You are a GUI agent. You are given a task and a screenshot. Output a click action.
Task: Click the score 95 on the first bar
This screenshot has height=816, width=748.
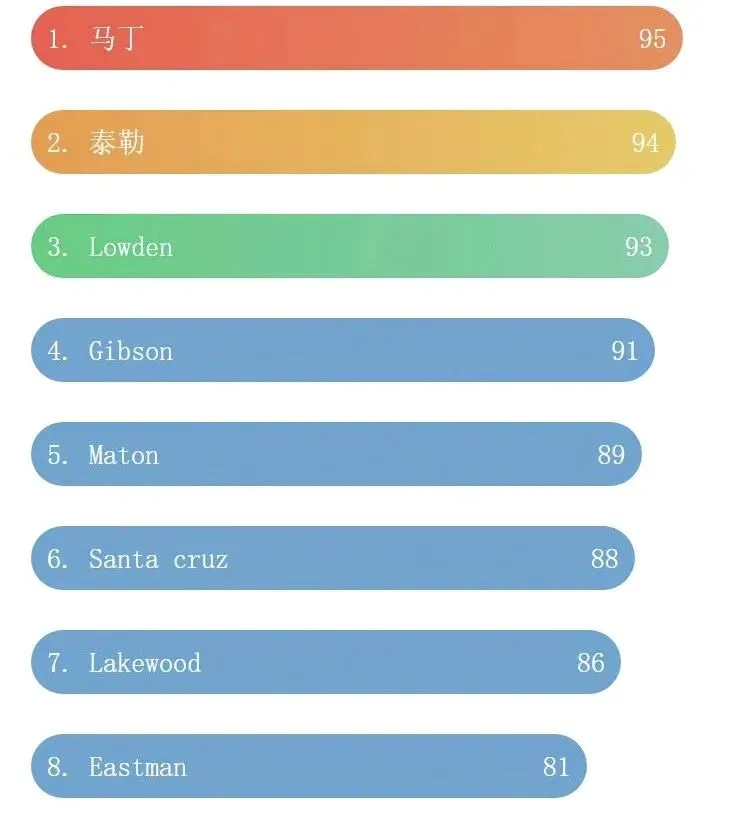(x=652, y=39)
